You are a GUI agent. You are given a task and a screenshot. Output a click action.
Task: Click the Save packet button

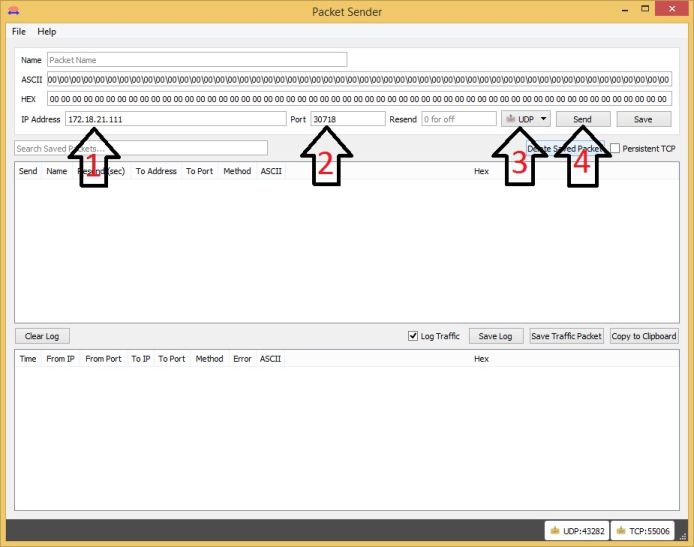click(x=643, y=119)
